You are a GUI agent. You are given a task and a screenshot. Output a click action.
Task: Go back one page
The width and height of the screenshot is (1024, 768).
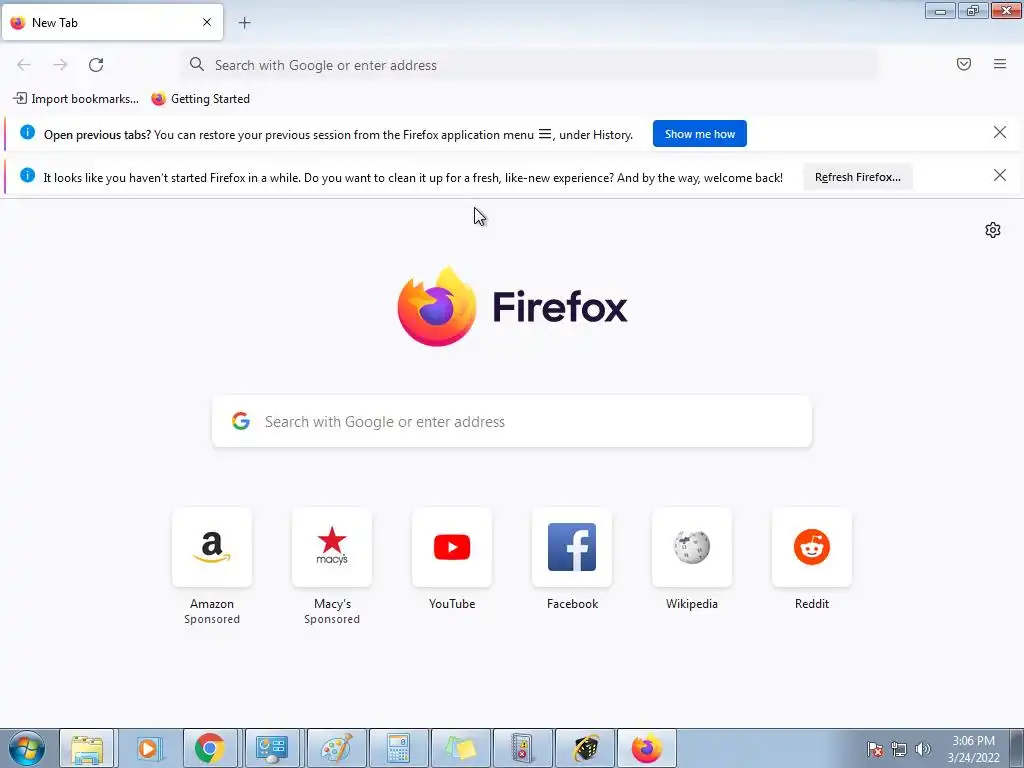tap(24, 65)
